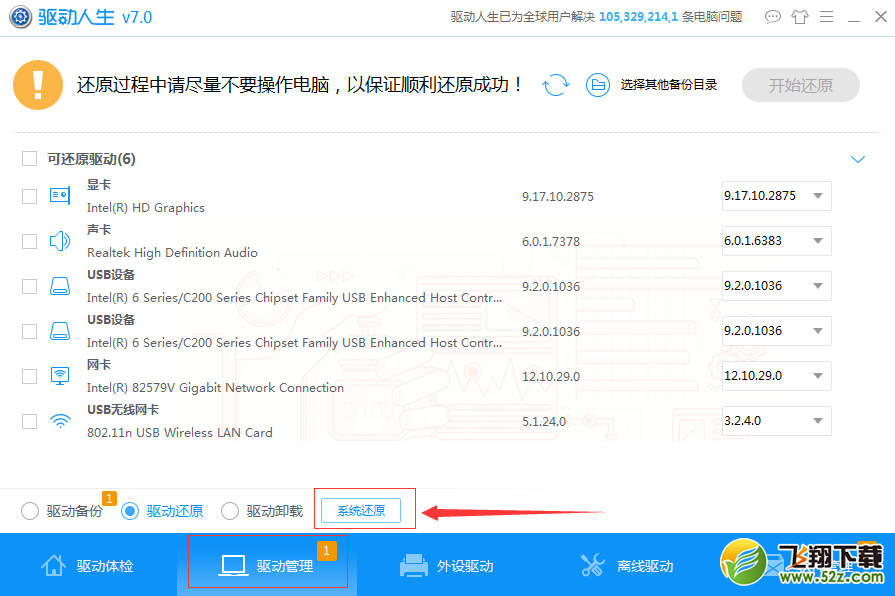This screenshot has width=895, height=596.
Task: Switch to the 离线驱动 tab
Action: (627, 565)
